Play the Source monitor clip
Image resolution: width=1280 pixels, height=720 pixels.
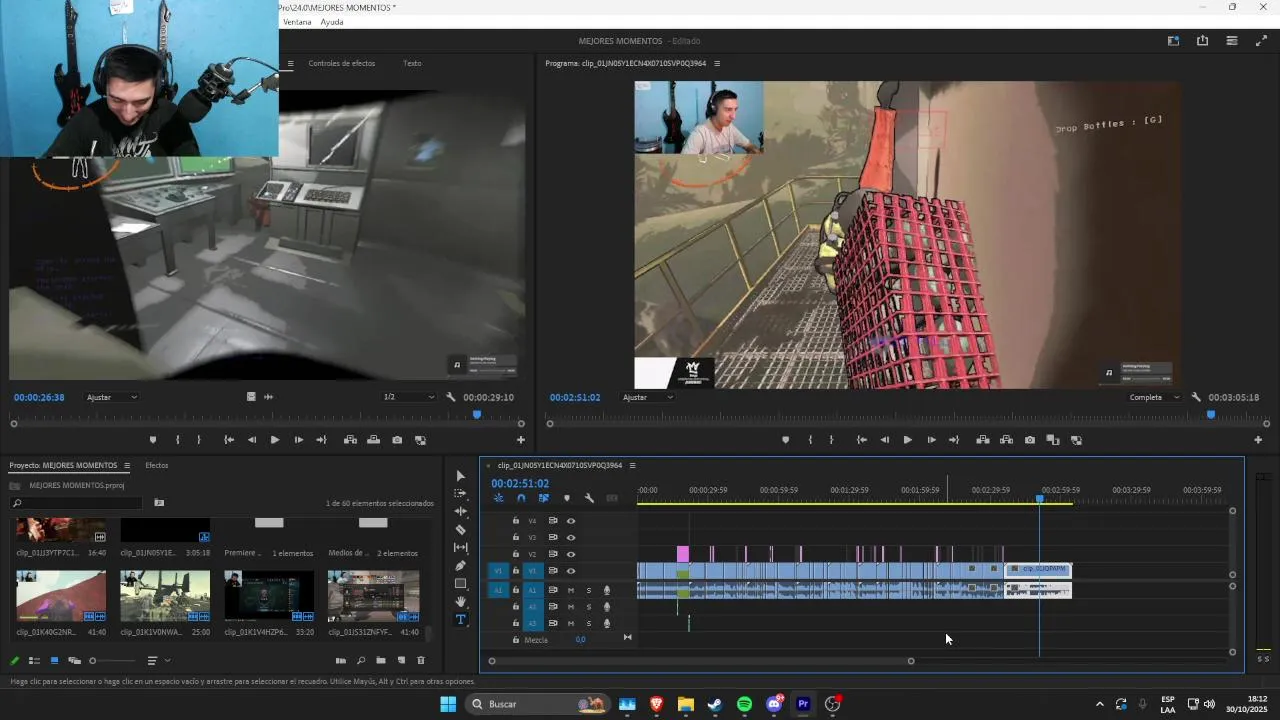(x=275, y=440)
